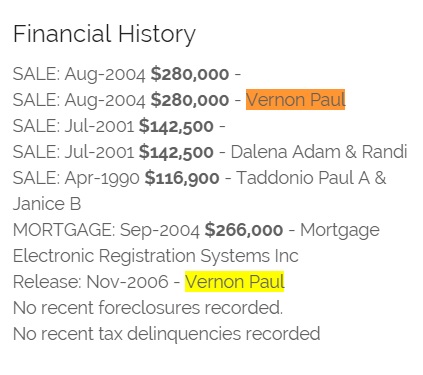Click the SALE: label of the Apr-1990 entry

[x=36, y=178]
